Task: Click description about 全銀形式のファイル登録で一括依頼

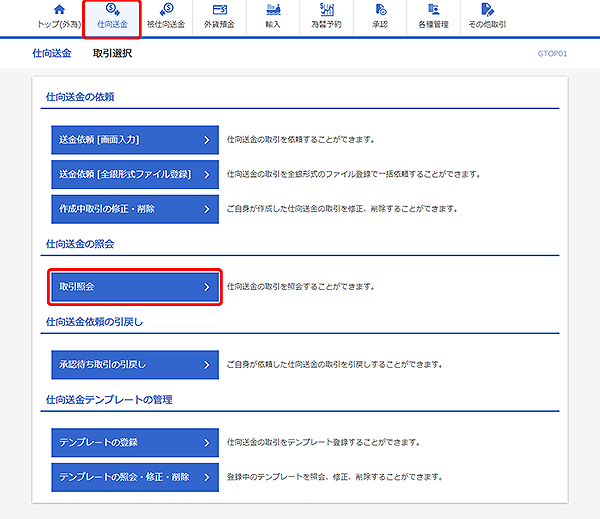Action: [x=353, y=175]
